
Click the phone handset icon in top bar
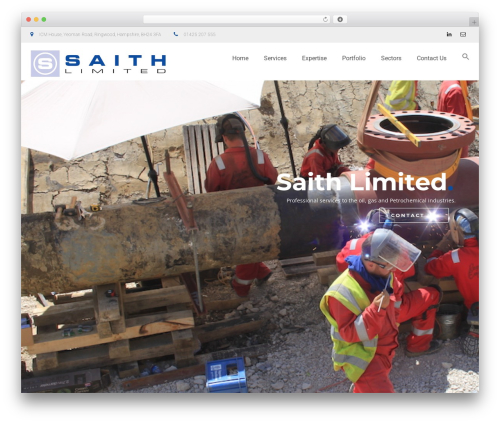[x=176, y=34]
